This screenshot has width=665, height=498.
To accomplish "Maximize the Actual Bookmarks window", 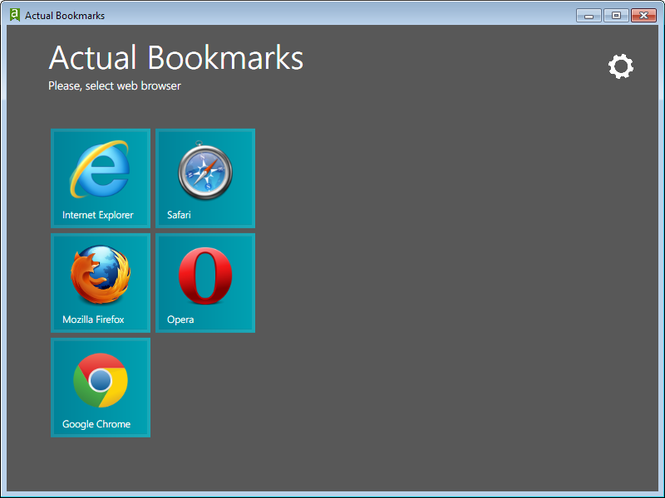I will pyautogui.click(x=615, y=15).
